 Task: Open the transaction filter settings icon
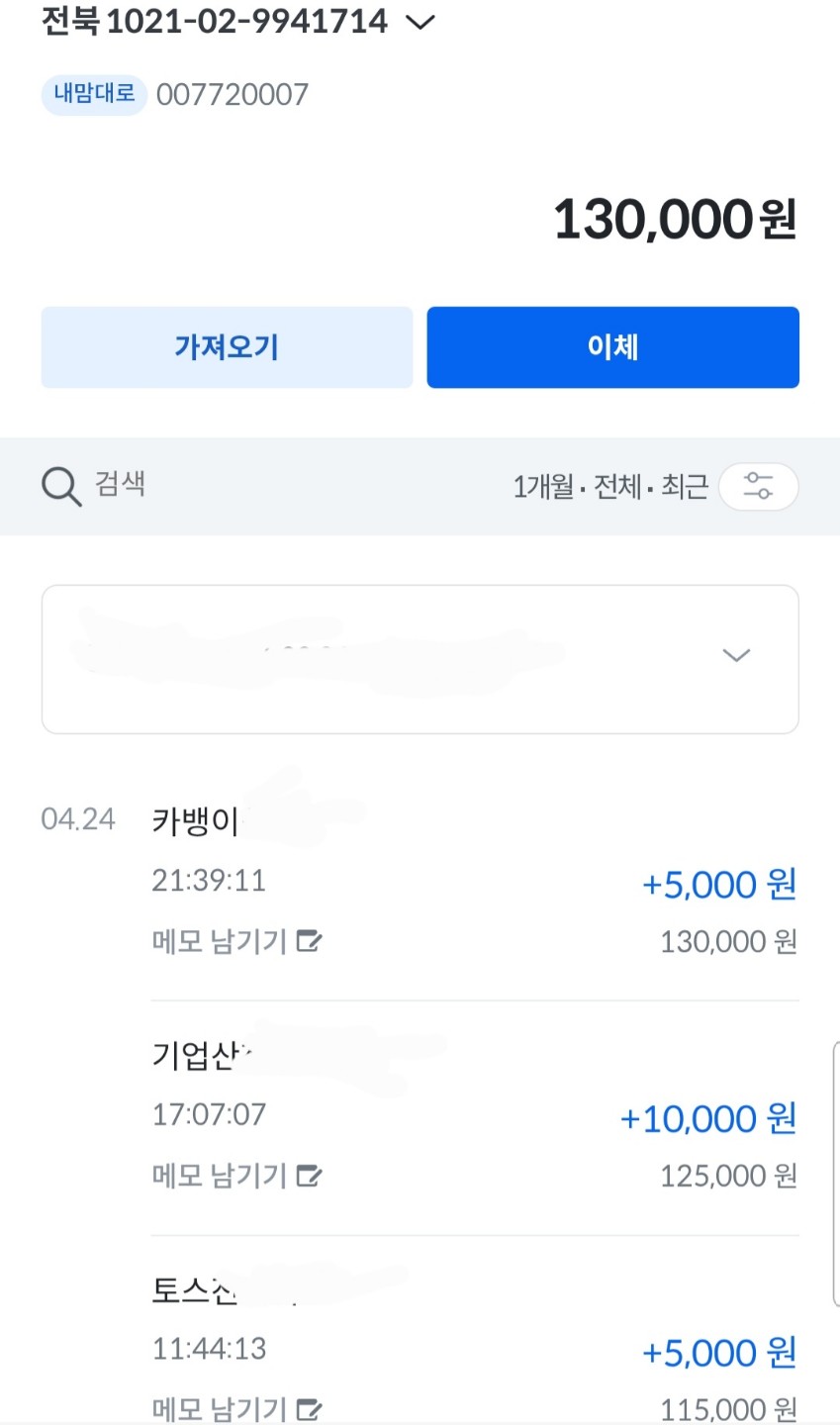758,486
